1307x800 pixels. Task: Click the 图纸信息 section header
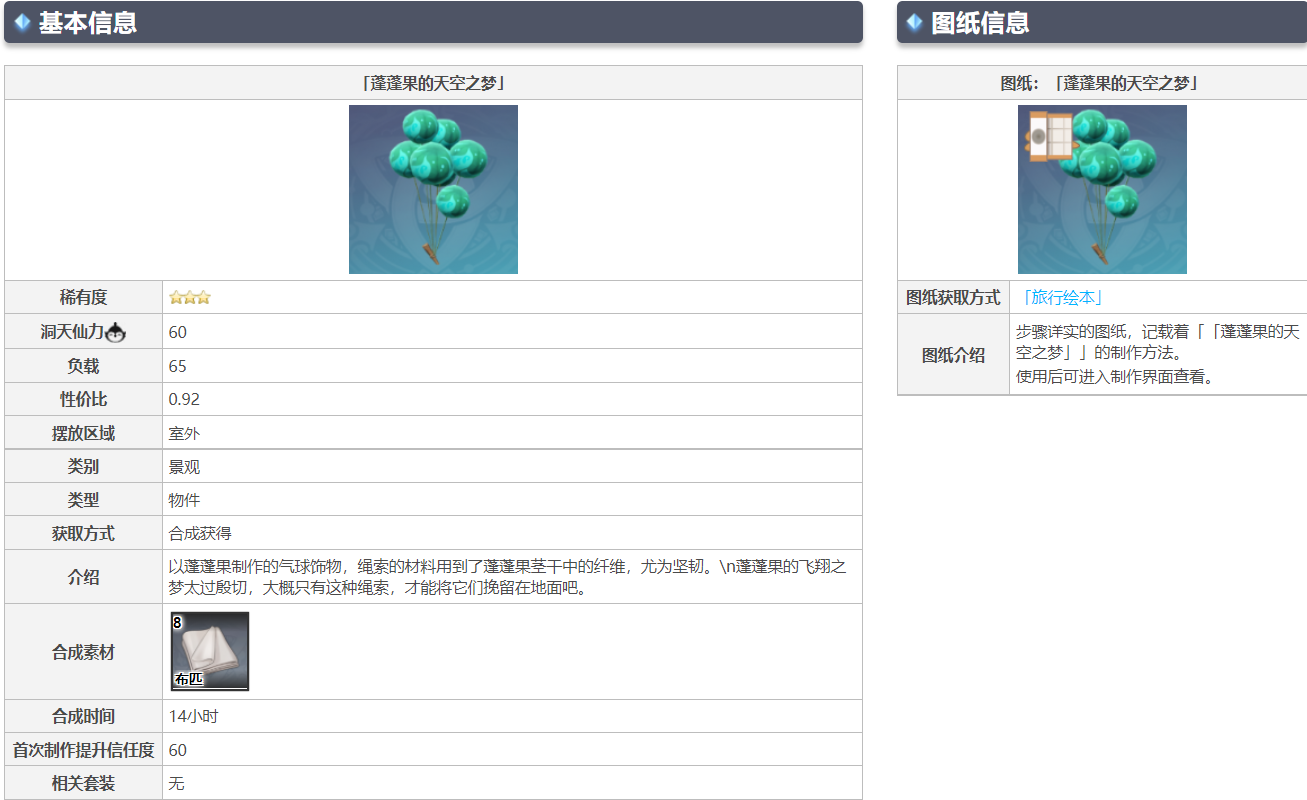pyautogui.click(x=980, y=22)
